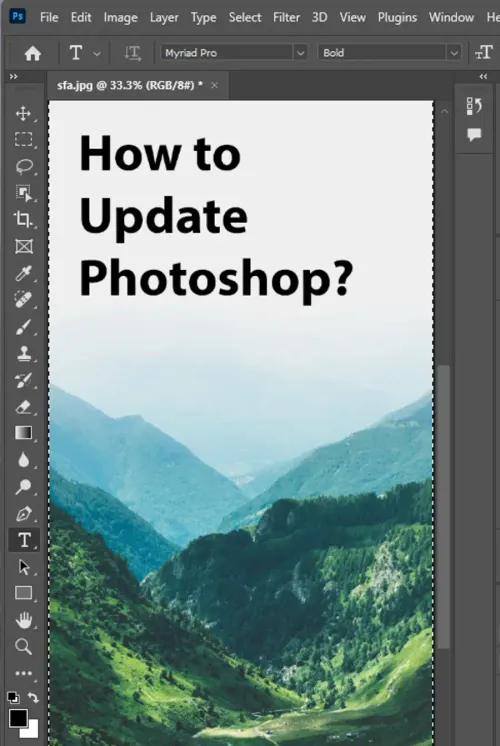The image size is (500, 746).
Task: Expand the right panel dock arrows
Action: click(483, 76)
